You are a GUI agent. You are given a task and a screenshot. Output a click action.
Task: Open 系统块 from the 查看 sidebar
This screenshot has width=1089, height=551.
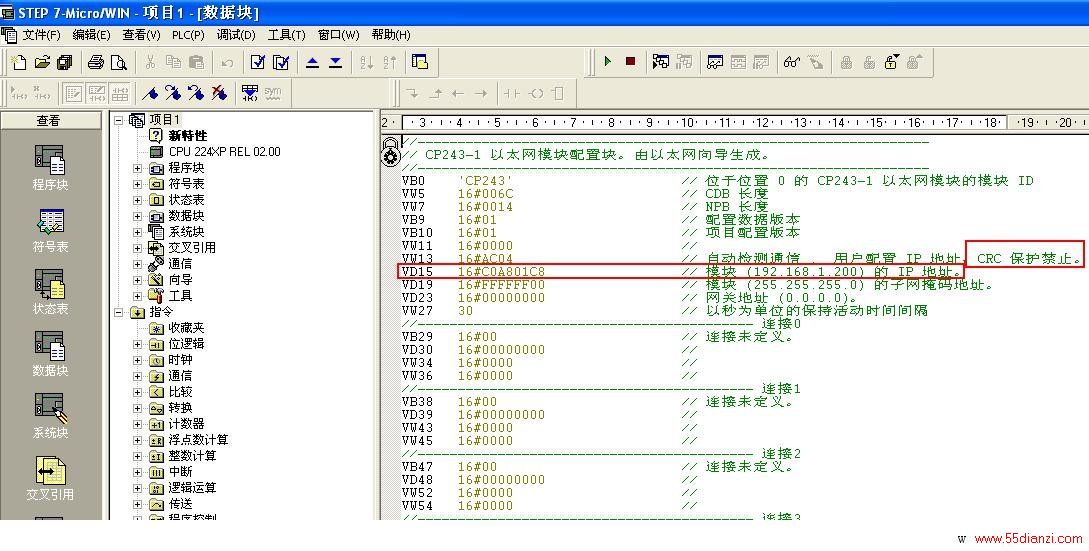pyautogui.click(x=50, y=416)
